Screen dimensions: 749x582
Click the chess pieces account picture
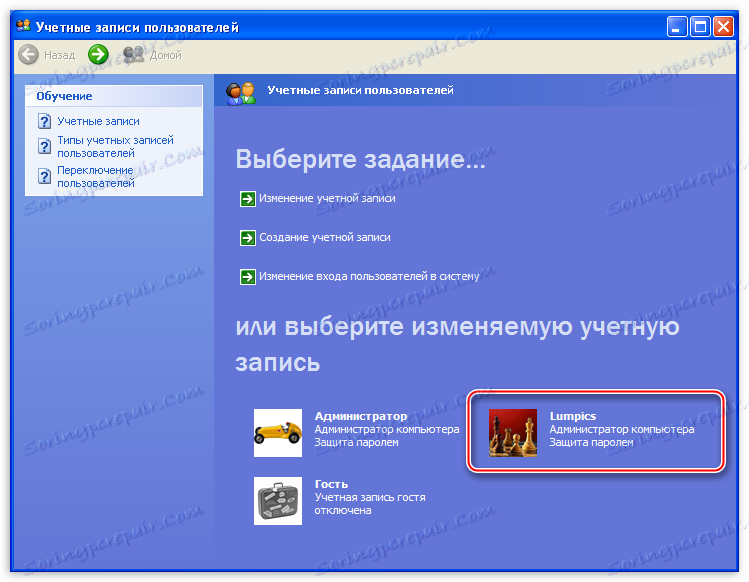point(513,433)
